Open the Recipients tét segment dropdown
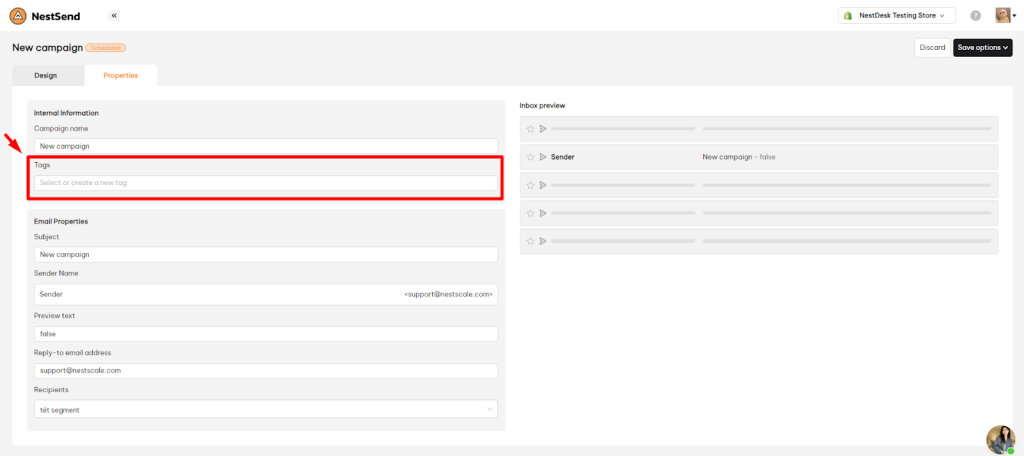 266,410
